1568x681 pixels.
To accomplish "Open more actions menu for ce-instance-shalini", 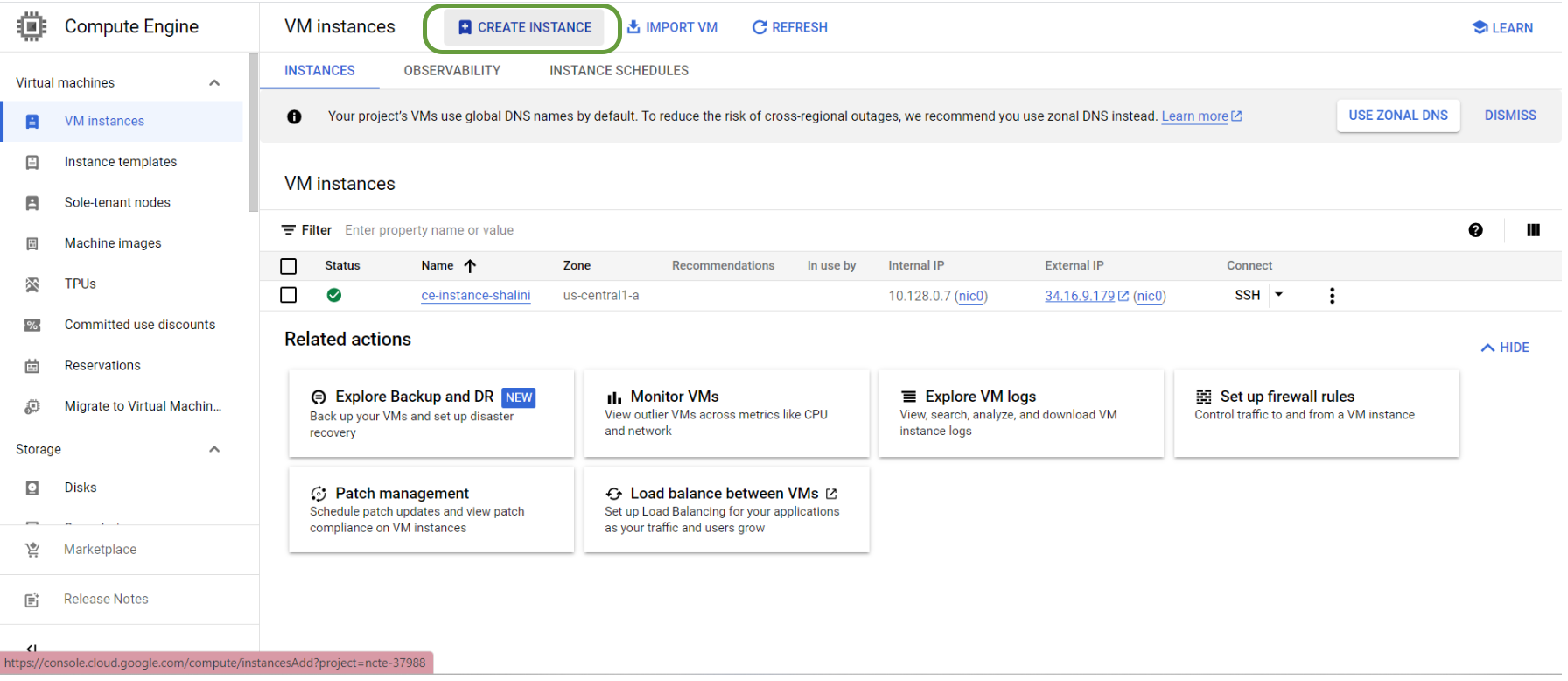I will click(x=1332, y=296).
